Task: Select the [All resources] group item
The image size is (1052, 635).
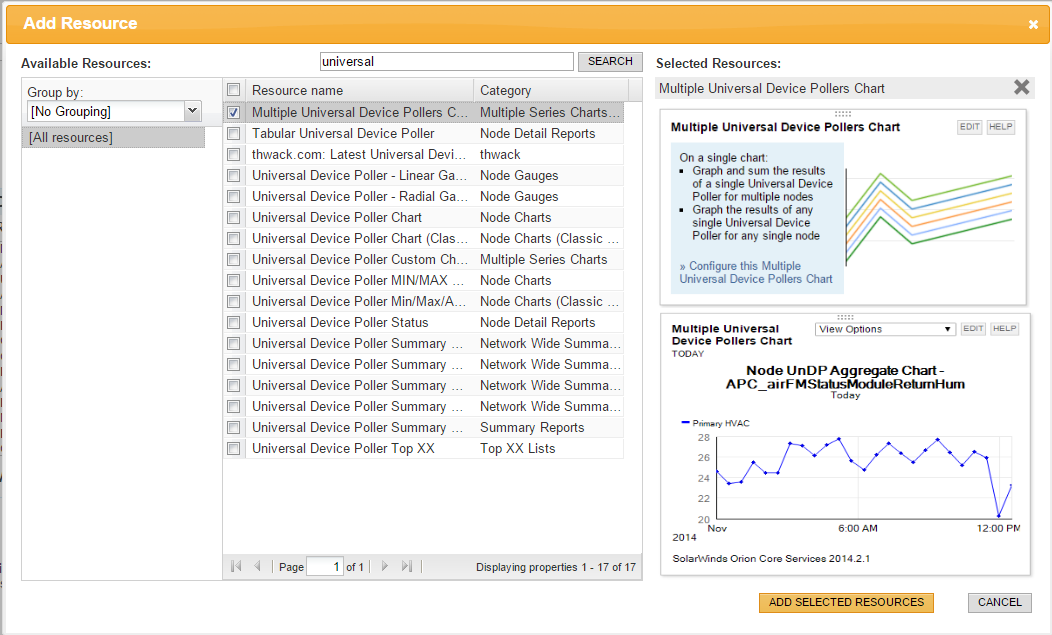Action: point(113,138)
